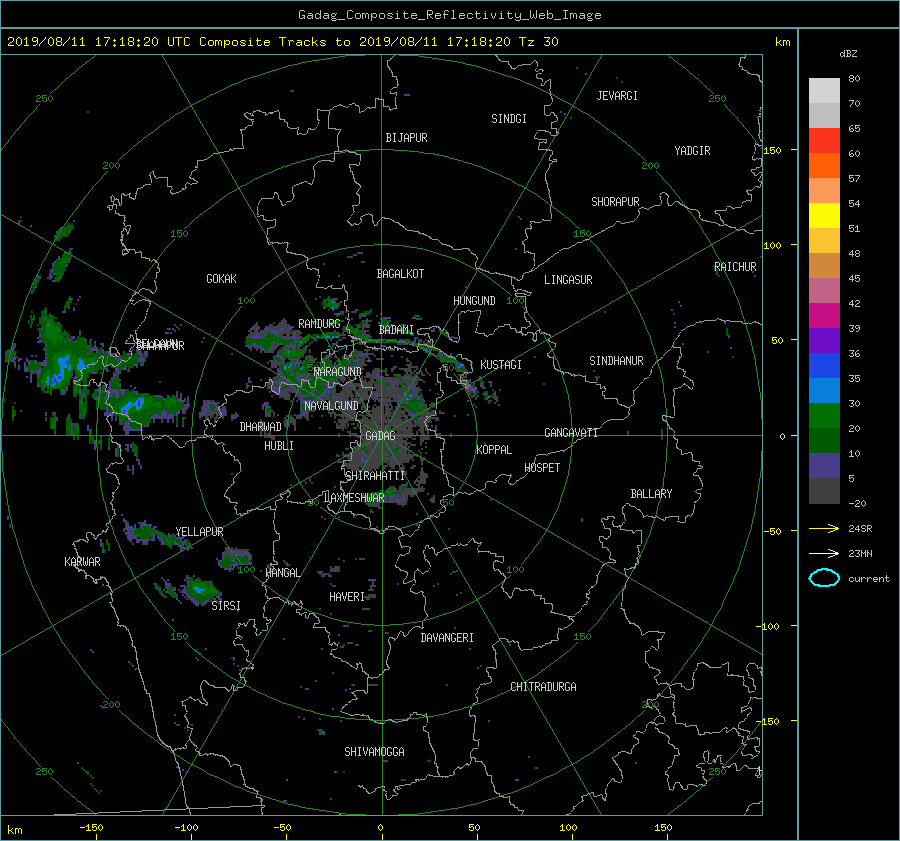The width and height of the screenshot is (900, 841).
Task: Click the 24SR legend label text
Action: click(x=860, y=528)
